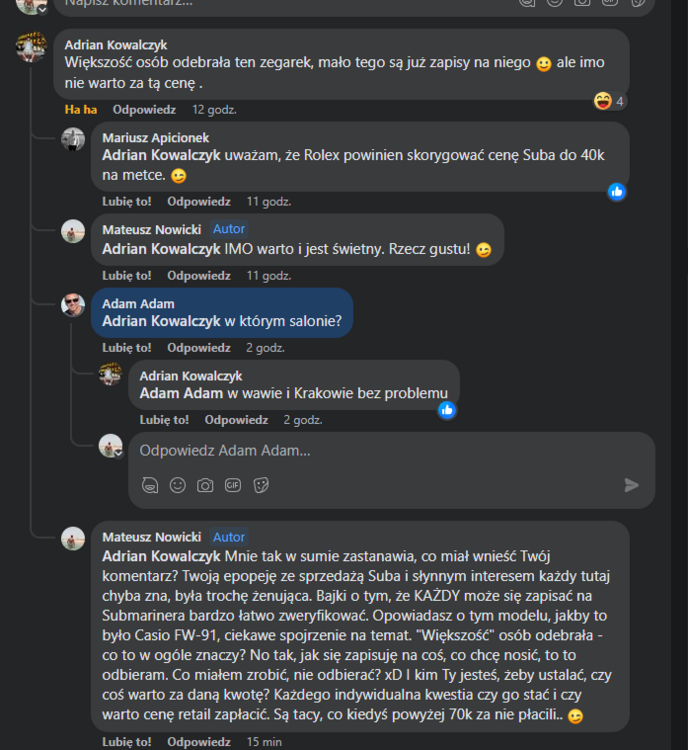Open Mariusz Apicionek's profile name link

click(155, 137)
